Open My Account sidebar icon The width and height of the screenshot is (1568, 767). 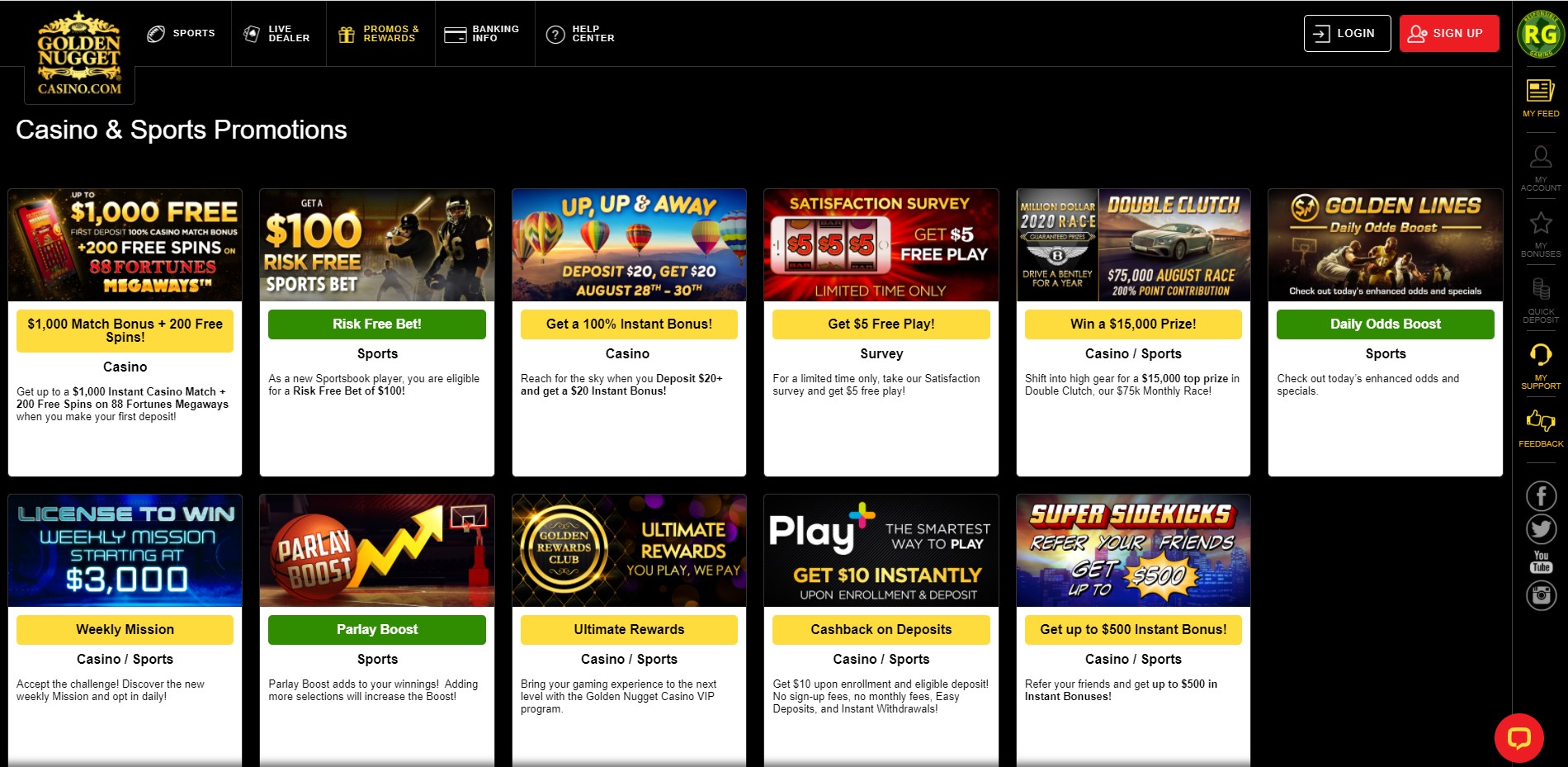click(1541, 168)
